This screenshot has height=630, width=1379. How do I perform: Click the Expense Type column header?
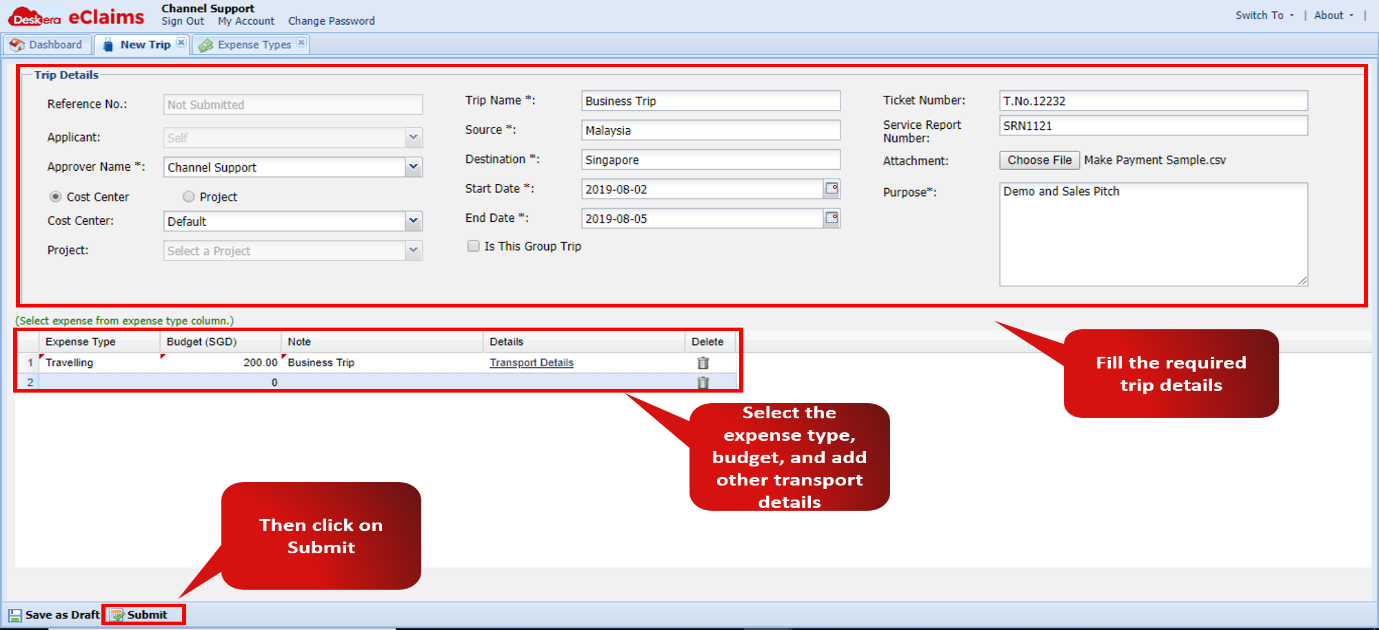(x=99, y=342)
